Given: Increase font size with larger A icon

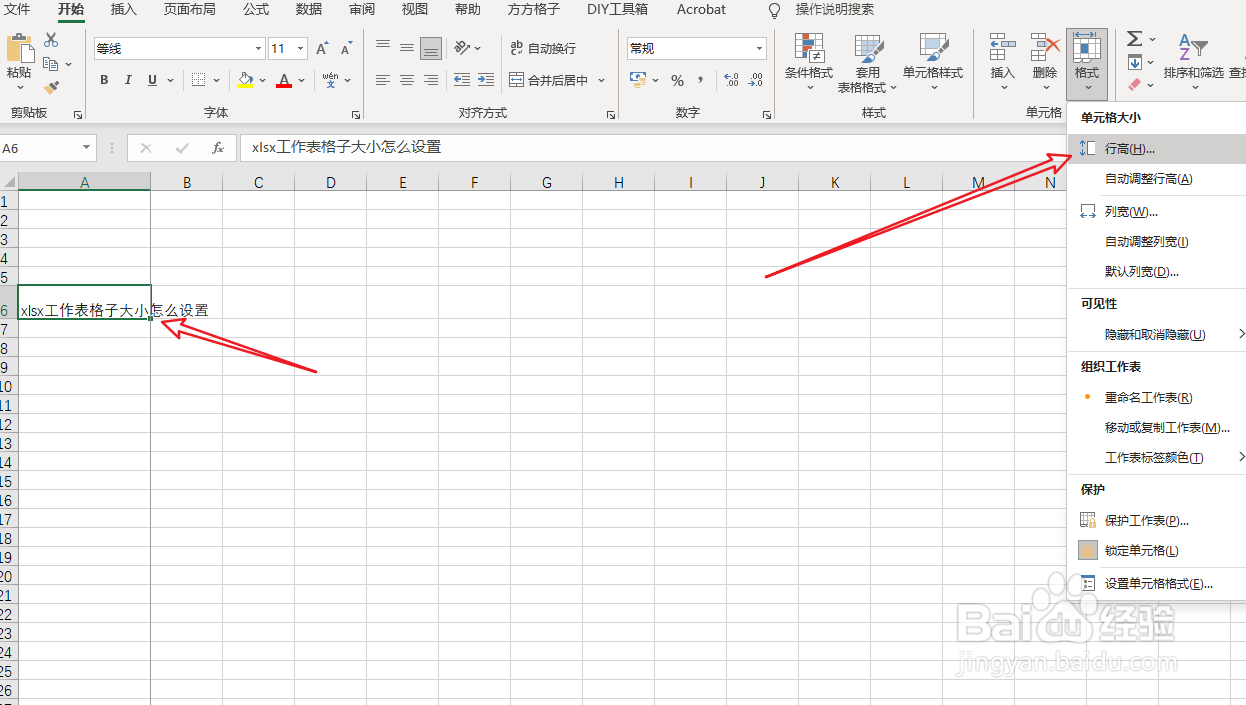Looking at the screenshot, I should coord(322,48).
